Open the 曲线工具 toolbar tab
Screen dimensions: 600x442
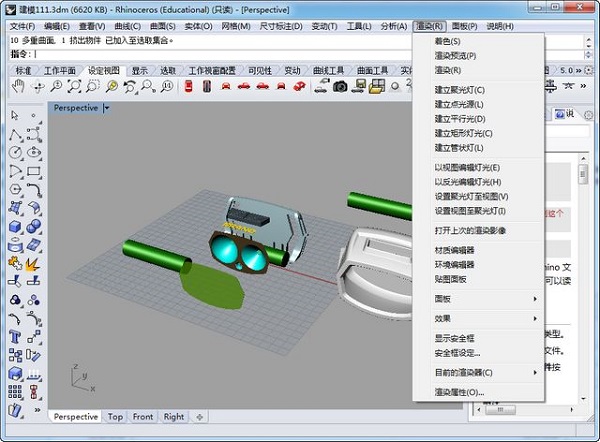pyautogui.click(x=327, y=71)
